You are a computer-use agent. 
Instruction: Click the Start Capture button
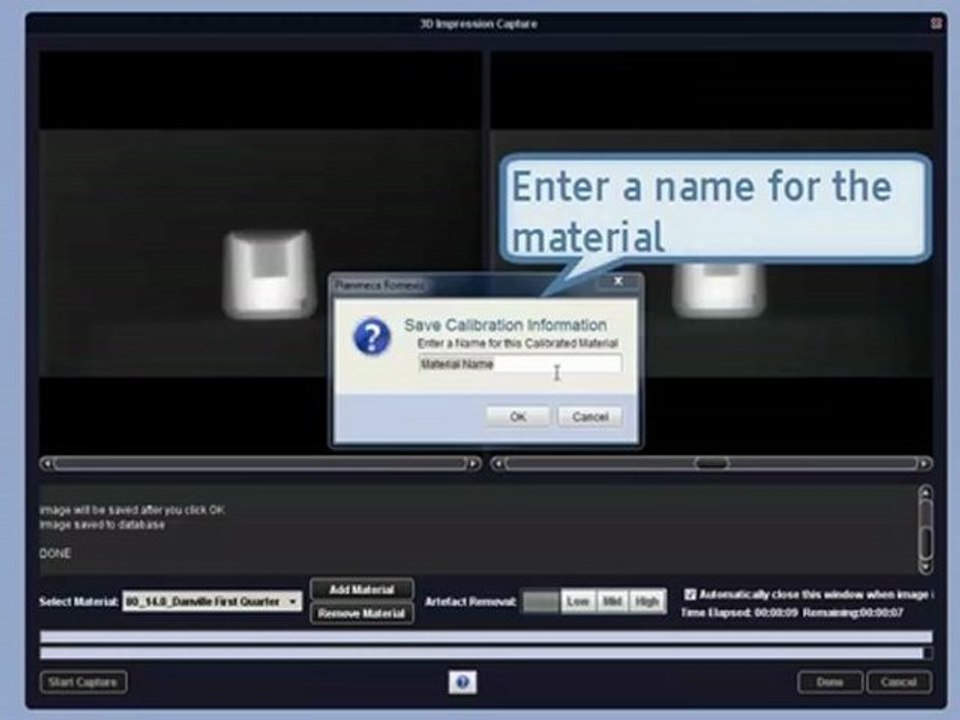click(83, 682)
